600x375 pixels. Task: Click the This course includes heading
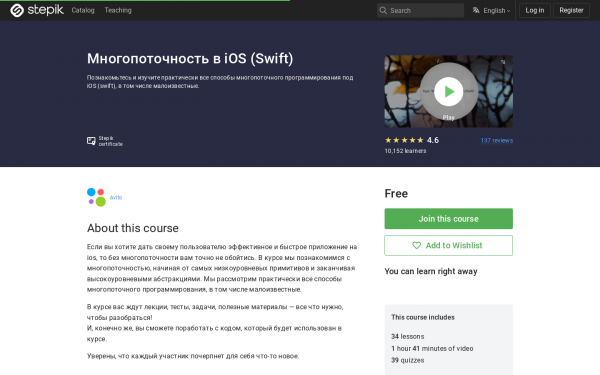(423, 317)
